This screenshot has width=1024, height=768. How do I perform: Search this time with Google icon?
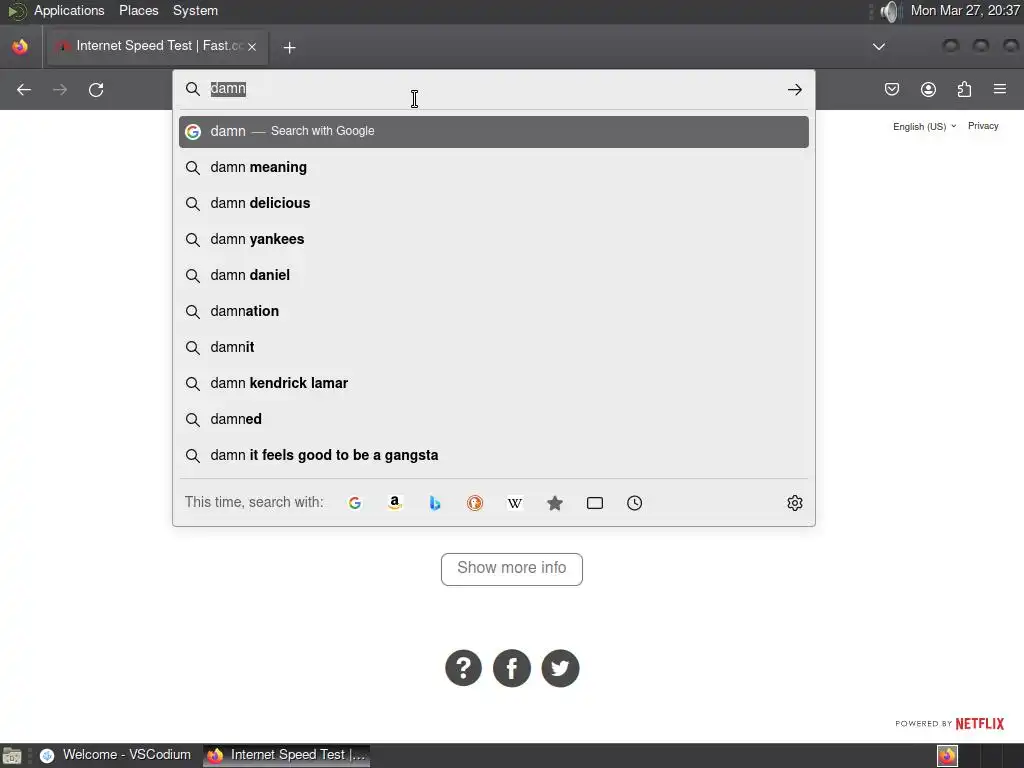click(355, 503)
